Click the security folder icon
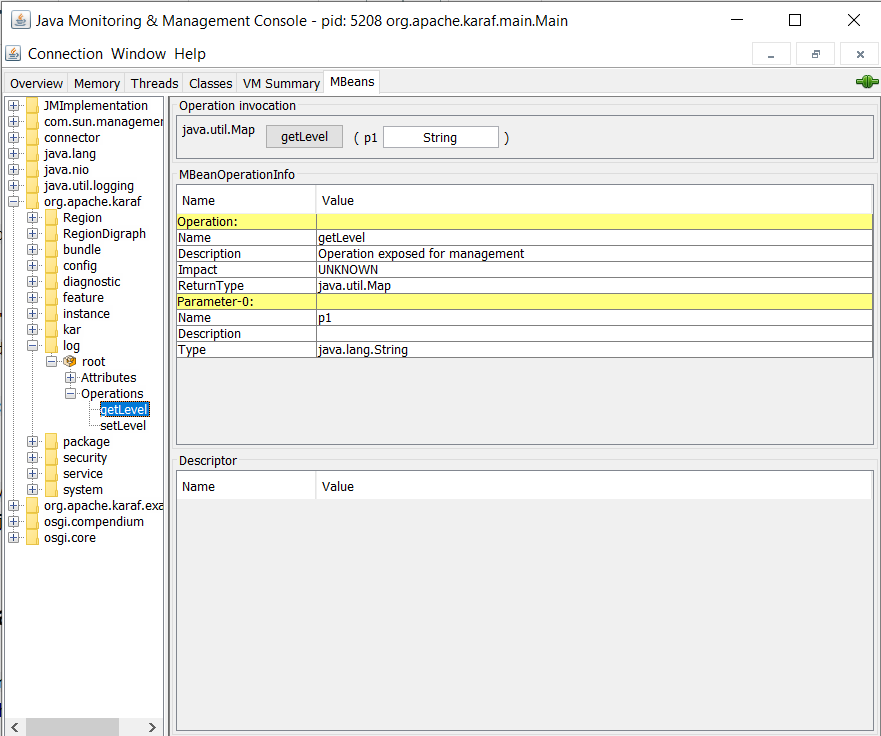 pyautogui.click(x=51, y=458)
